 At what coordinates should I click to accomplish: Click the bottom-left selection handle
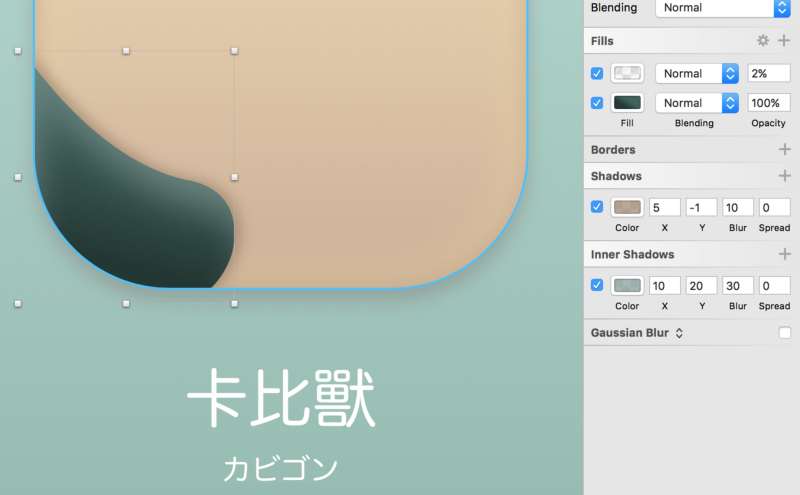tap(18, 304)
